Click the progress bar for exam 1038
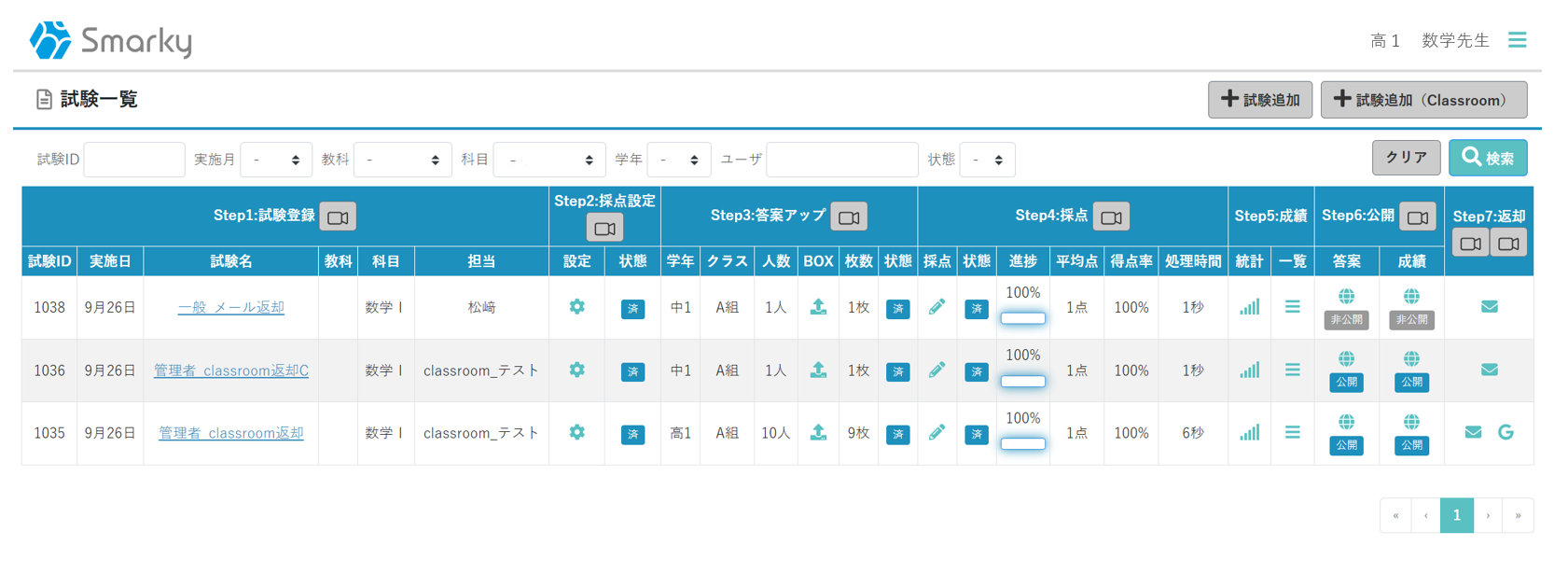Viewport: 1568px width, 587px height. (x=1022, y=318)
